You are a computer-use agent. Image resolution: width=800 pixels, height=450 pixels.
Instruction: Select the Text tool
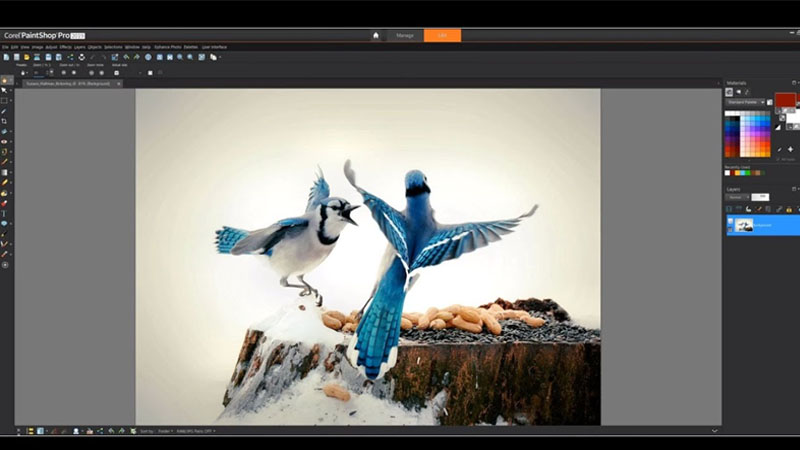pos(4,213)
